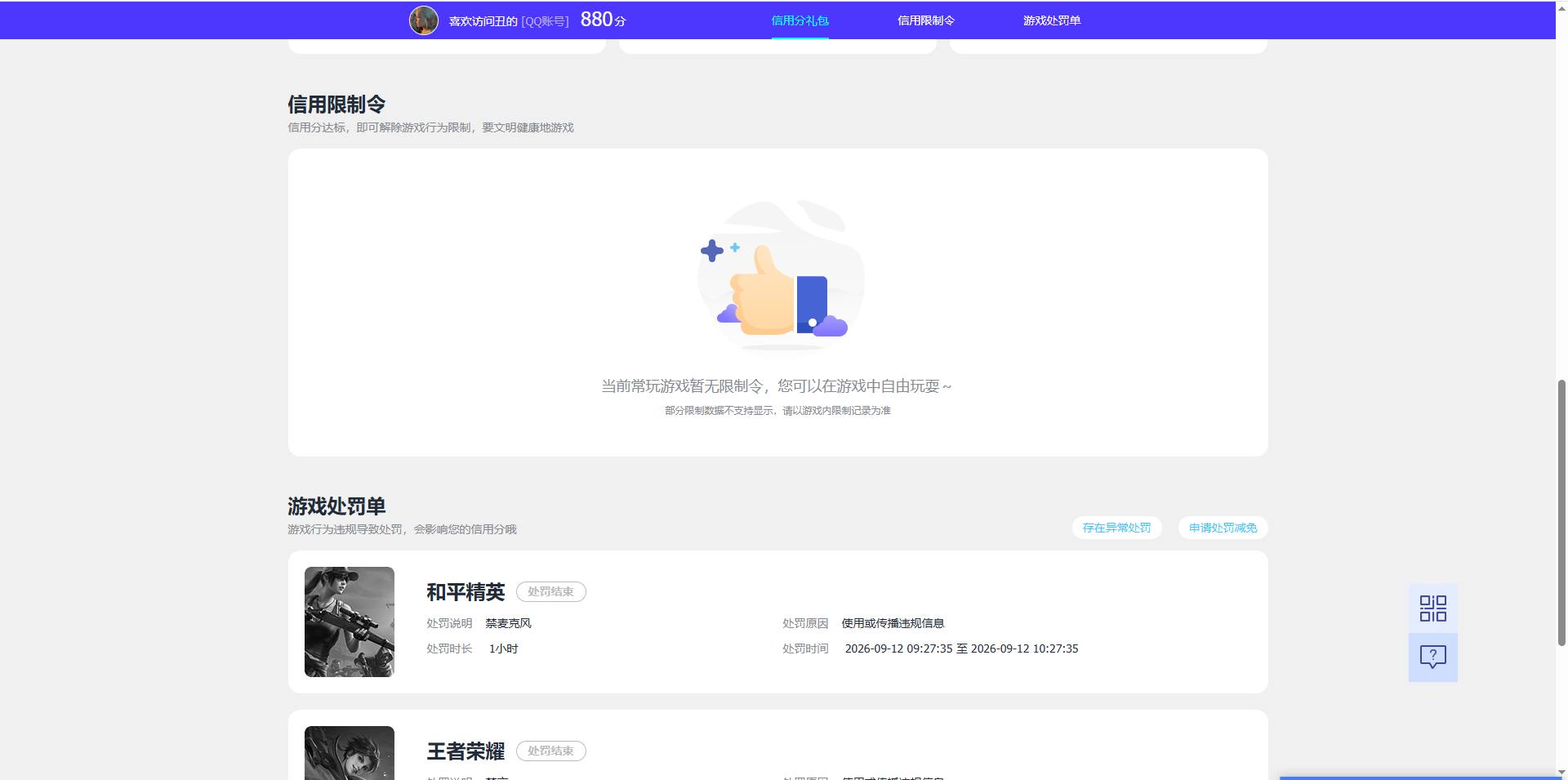
Task: Click 处罚结束 badge beside 王者荣耀
Action: (x=550, y=751)
